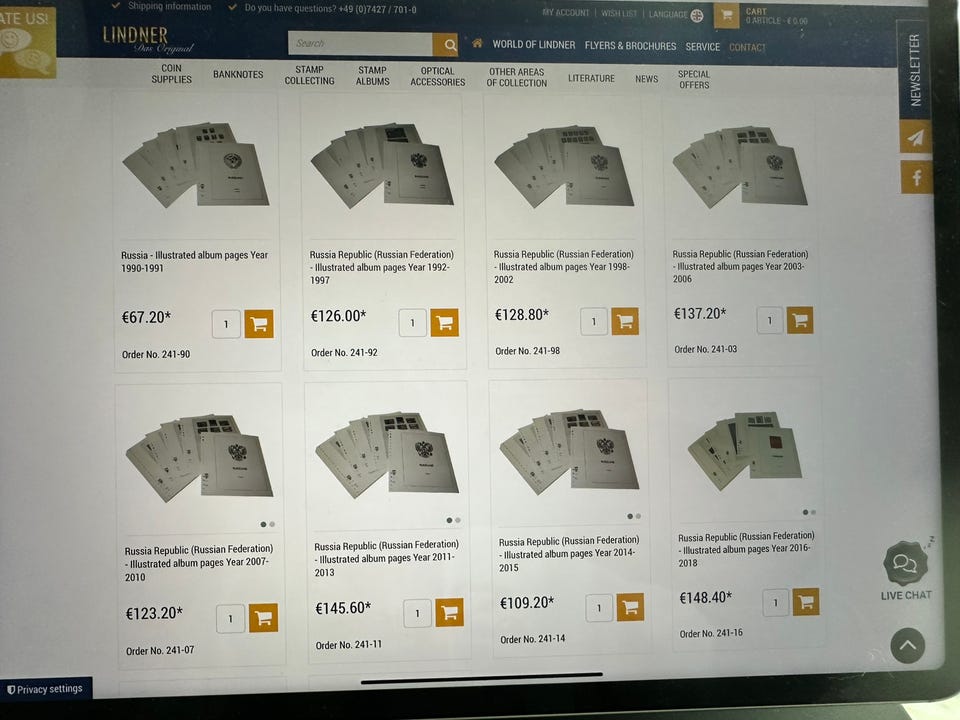
Task: Add order 241-07 to cart
Action: pos(263,618)
